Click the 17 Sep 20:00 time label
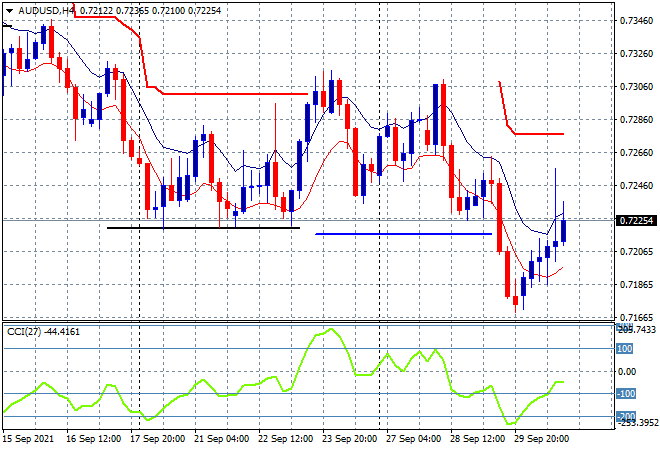The width and height of the screenshot is (660, 450). (x=157, y=439)
